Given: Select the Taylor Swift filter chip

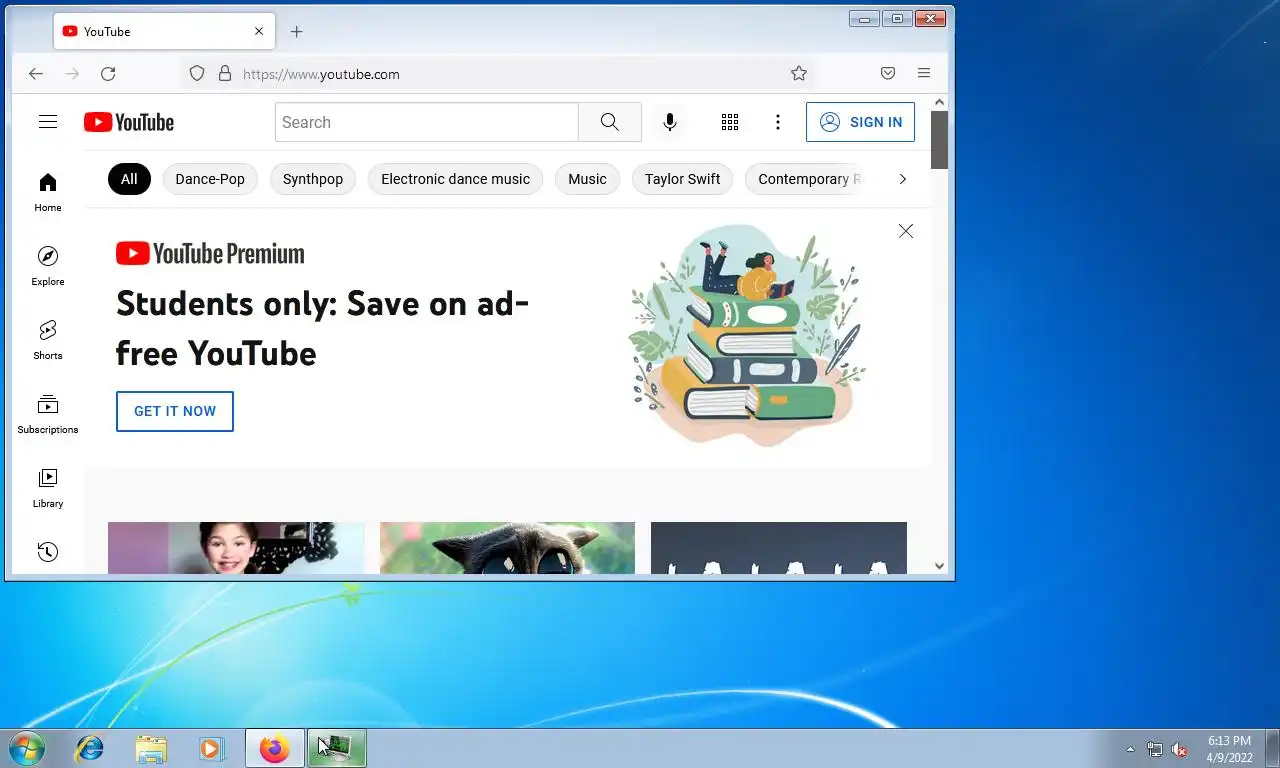Looking at the screenshot, I should tap(683, 179).
